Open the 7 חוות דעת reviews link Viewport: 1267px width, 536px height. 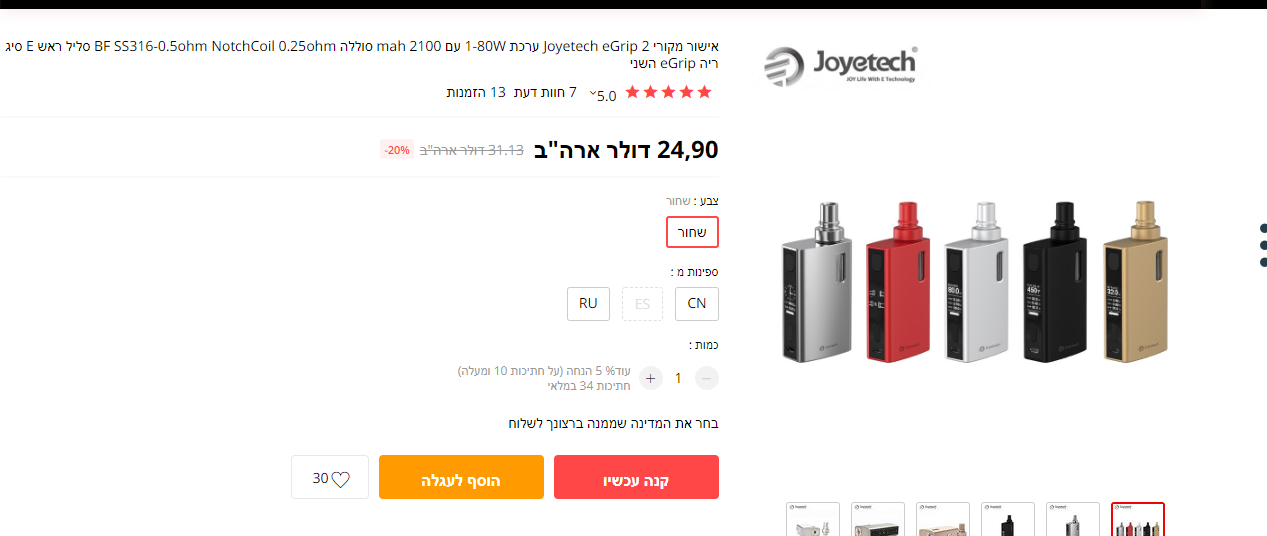[545, 93]
